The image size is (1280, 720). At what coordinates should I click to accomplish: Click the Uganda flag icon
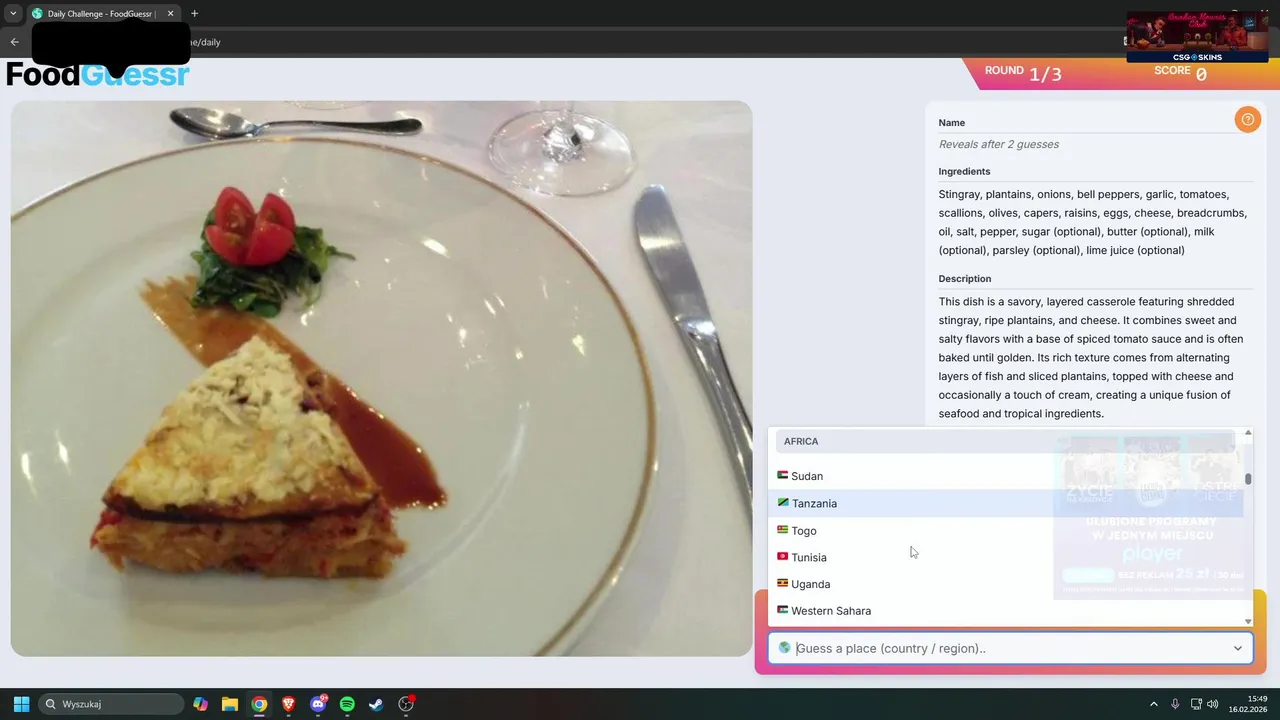(783, 583)
